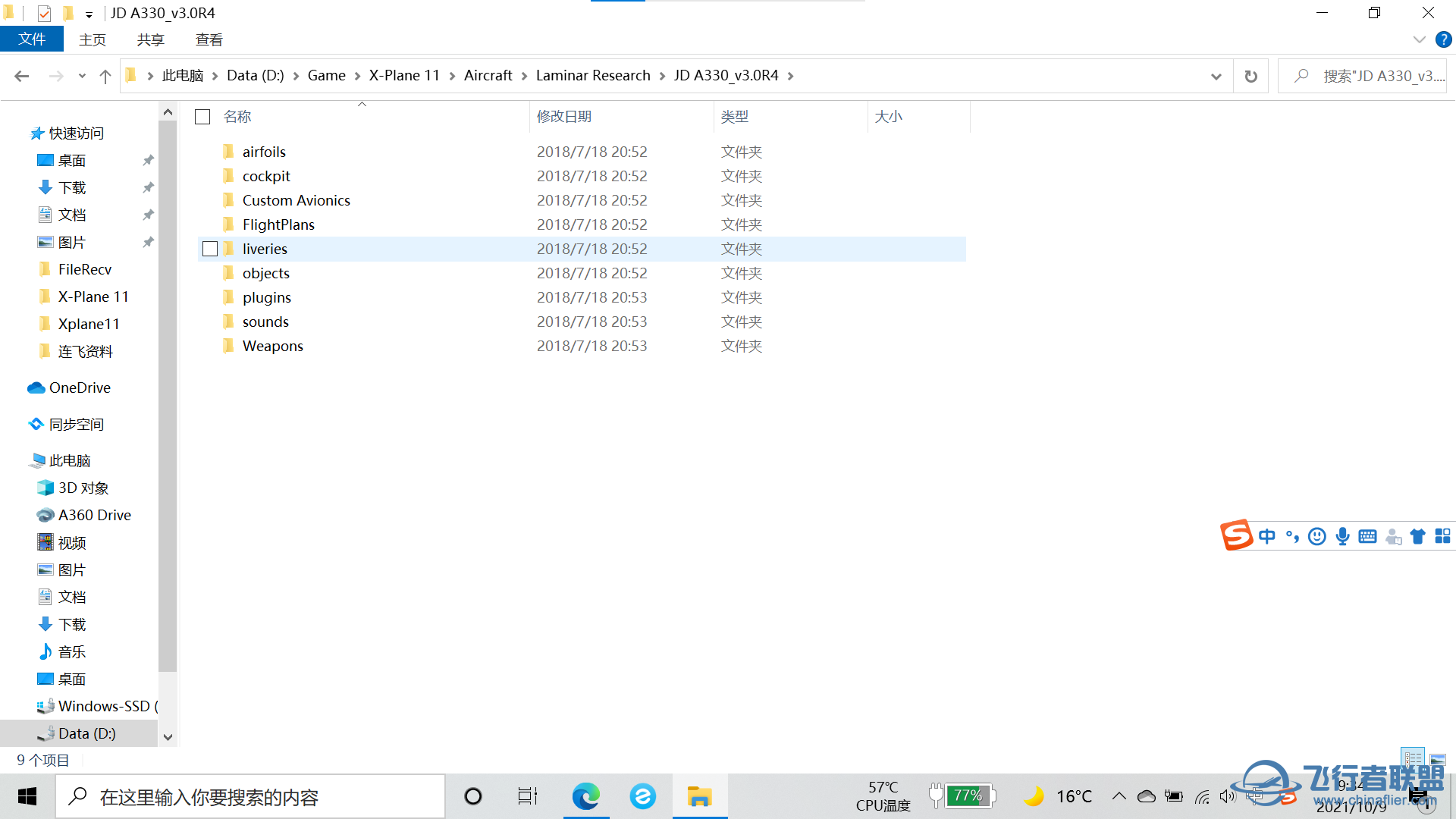Screen dimensions: 1456x819
Task: Expand chevron after X-Plane 11 in path
Action: 452,76
